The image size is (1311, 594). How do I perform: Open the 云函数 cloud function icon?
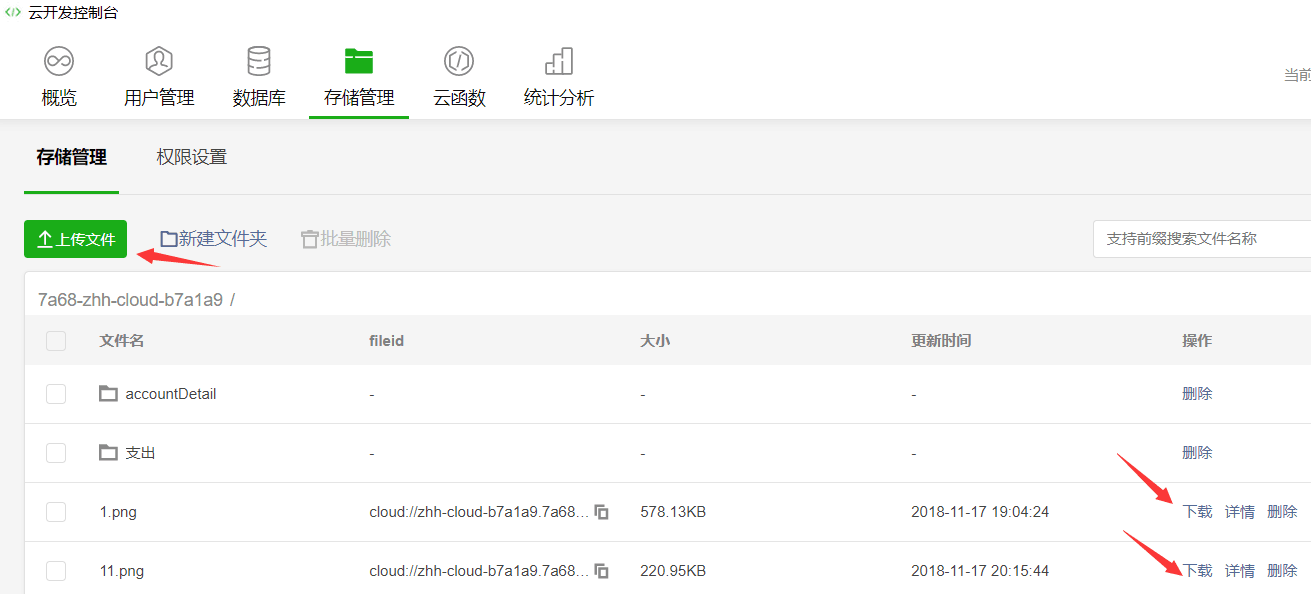coord(459,61)
